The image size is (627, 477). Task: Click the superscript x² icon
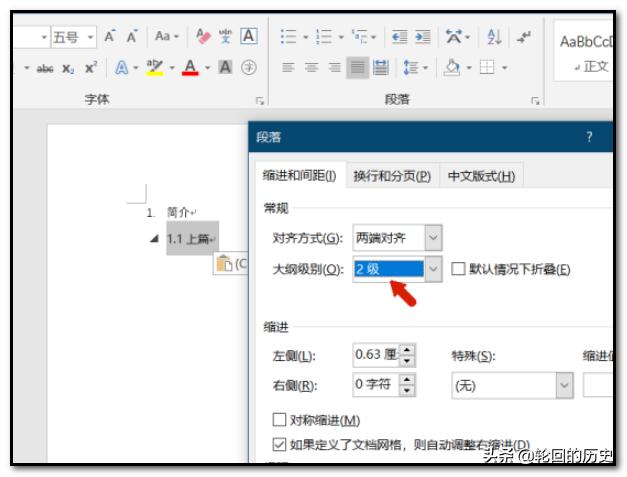pos(90,68)
